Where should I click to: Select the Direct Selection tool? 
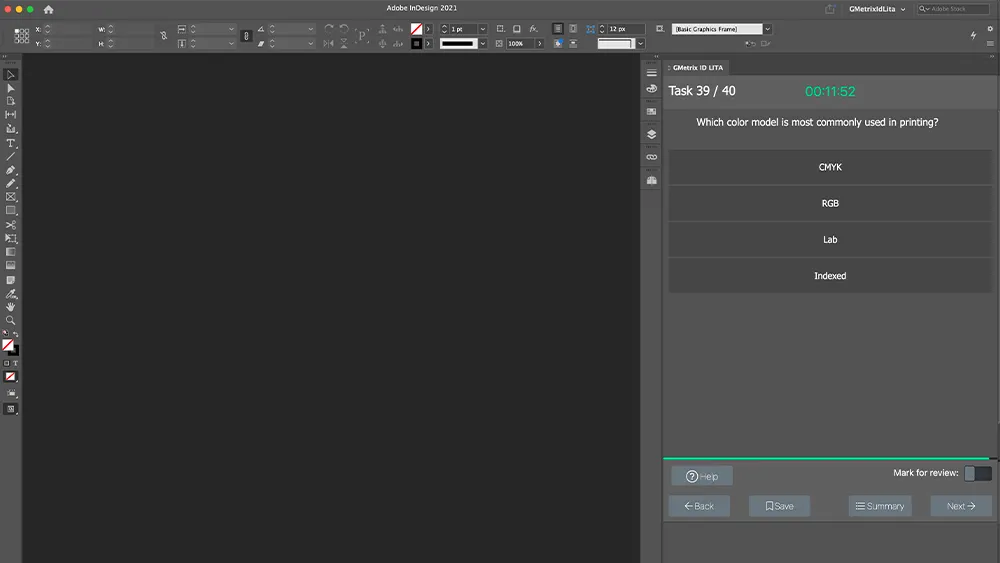click(11, 88)
